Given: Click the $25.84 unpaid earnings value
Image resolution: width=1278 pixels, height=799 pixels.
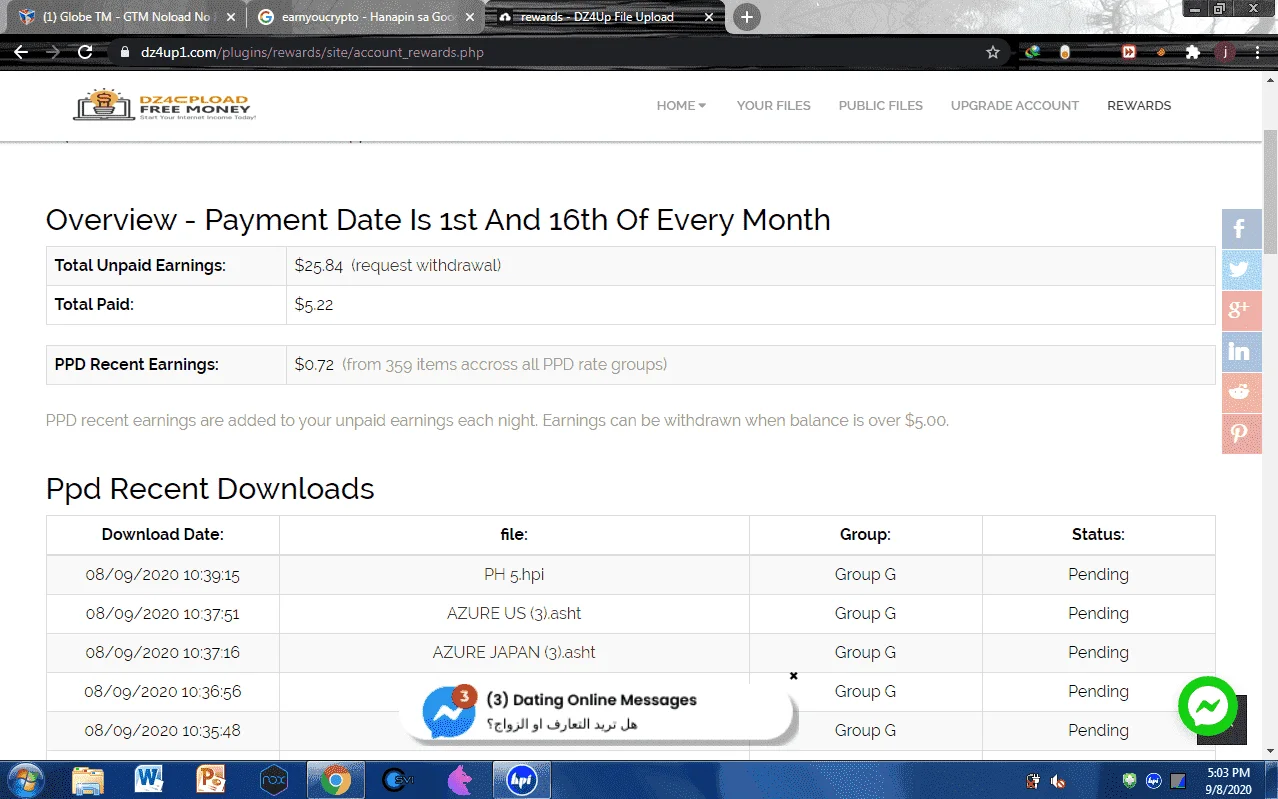Looking at the screenshot, I should [319, 265].
